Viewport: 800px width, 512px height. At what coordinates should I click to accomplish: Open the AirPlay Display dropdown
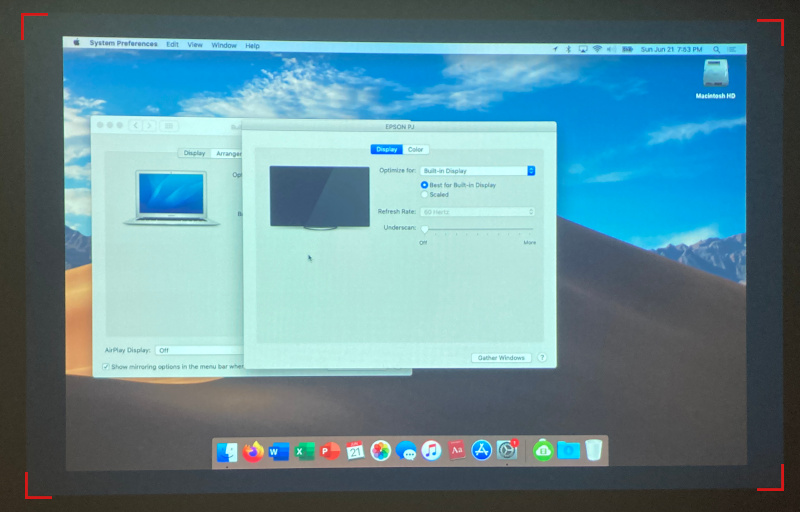(x=199, y=350)
